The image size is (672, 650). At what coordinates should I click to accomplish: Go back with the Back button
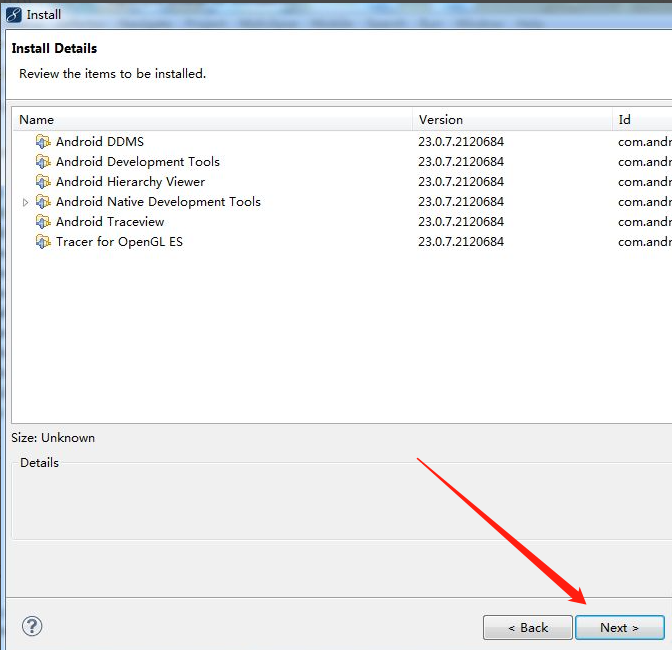point(528,628)
